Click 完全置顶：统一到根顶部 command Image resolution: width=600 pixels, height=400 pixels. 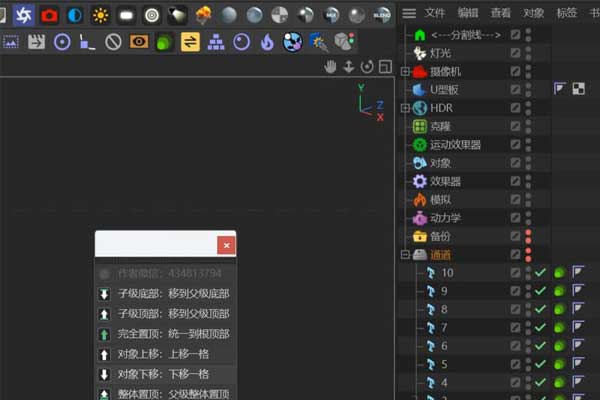point(165,334)
